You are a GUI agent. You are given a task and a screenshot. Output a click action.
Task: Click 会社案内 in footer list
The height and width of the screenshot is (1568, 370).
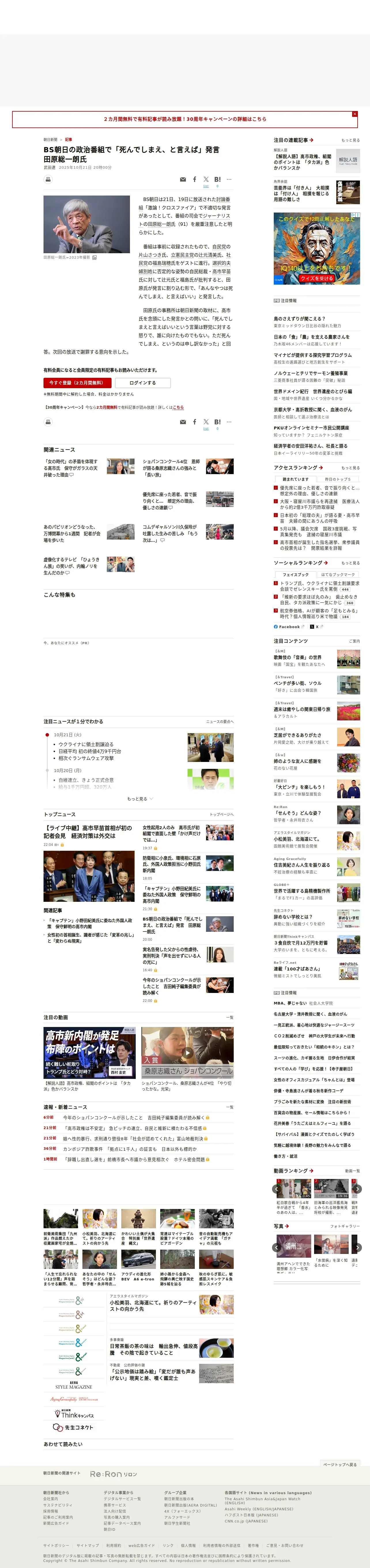[50, 1498]
